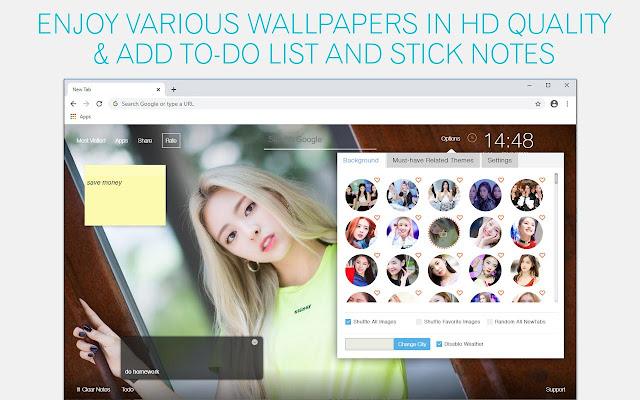
Task: Click the Share link
Action: click(145, 140)
